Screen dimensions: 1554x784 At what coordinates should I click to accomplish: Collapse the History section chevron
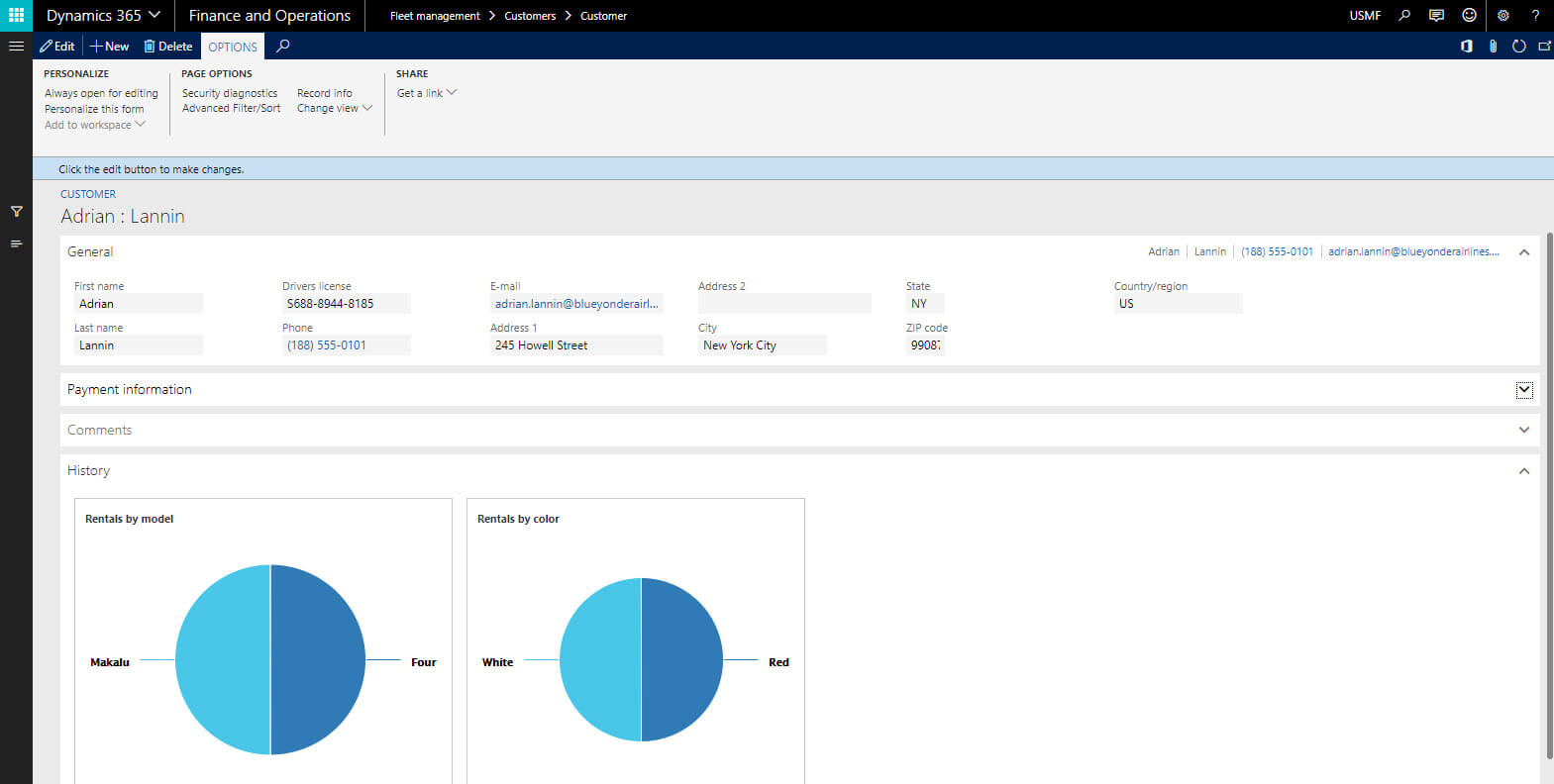point(1524,471)
